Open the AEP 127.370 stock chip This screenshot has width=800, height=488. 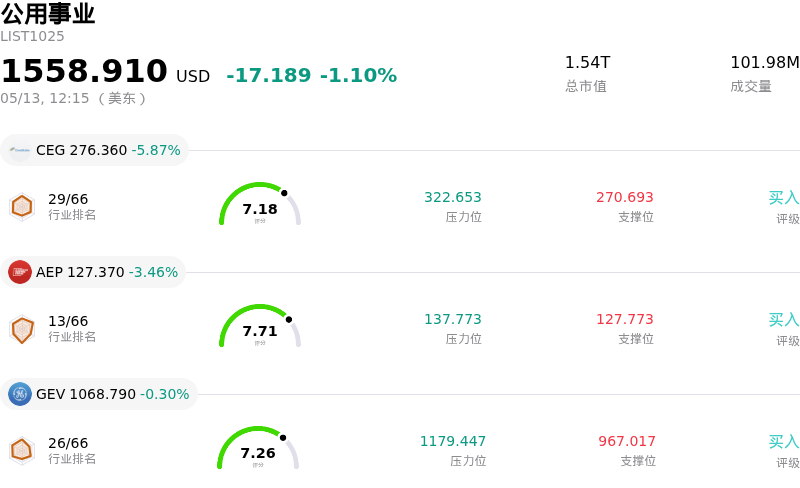[93, 272]
